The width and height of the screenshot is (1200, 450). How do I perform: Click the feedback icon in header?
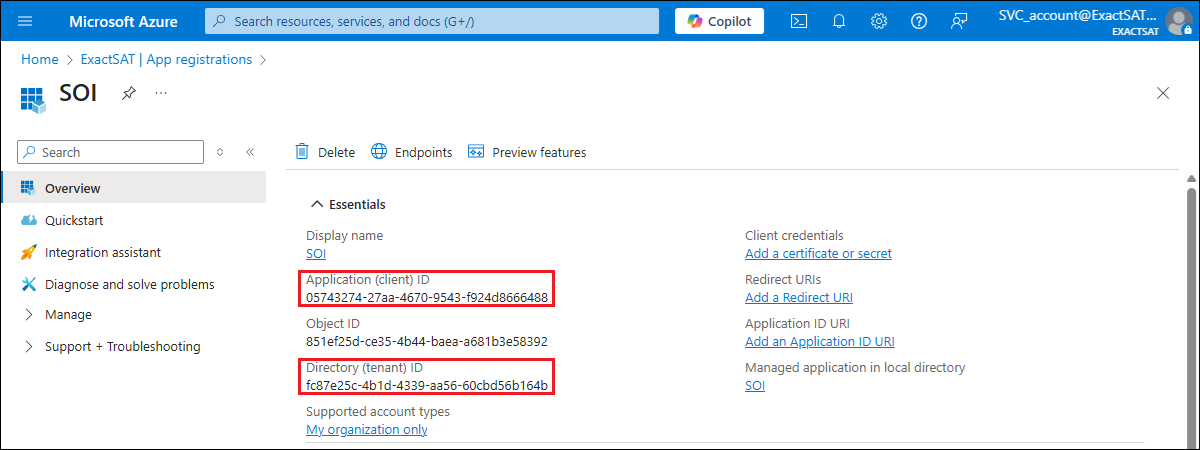[959, 21]
